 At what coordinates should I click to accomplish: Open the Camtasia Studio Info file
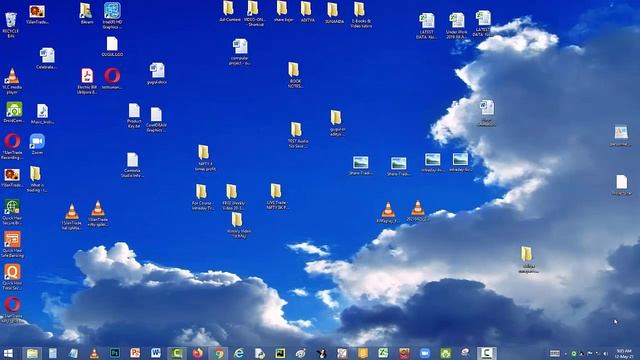click(x=132, y=165)
